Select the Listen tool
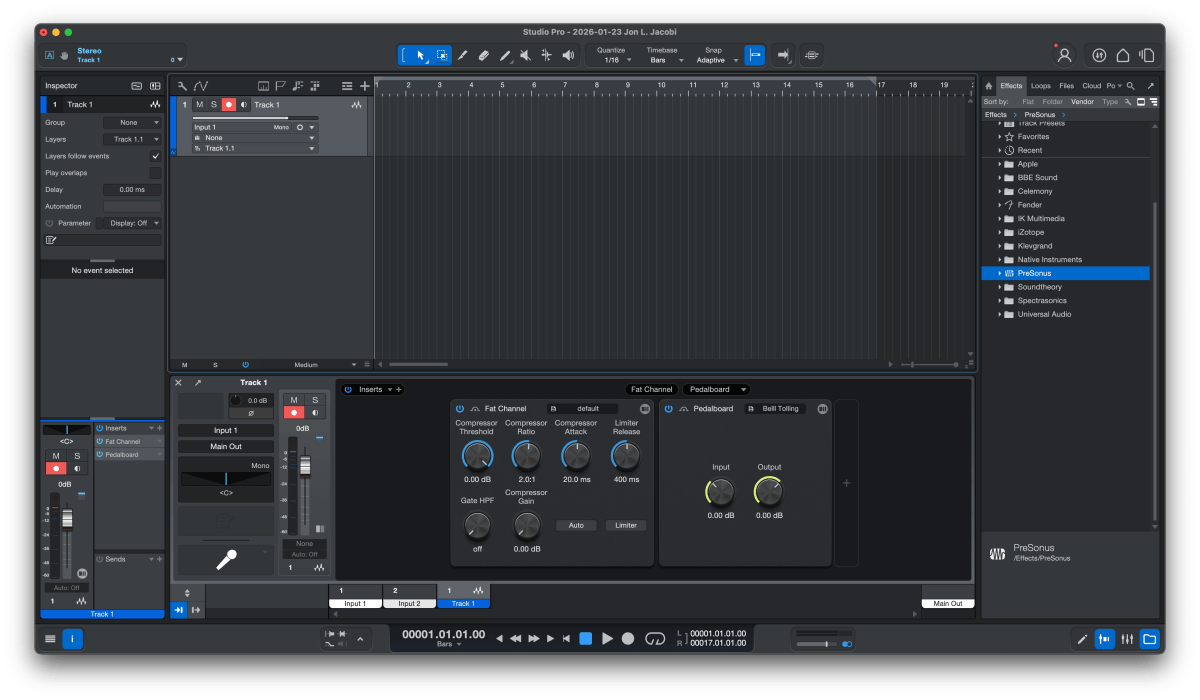Screen dimensions: 1200x700 click(x=567, y=55)
